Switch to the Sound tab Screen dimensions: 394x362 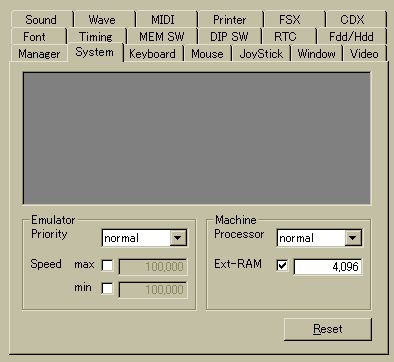coord(41,19)
